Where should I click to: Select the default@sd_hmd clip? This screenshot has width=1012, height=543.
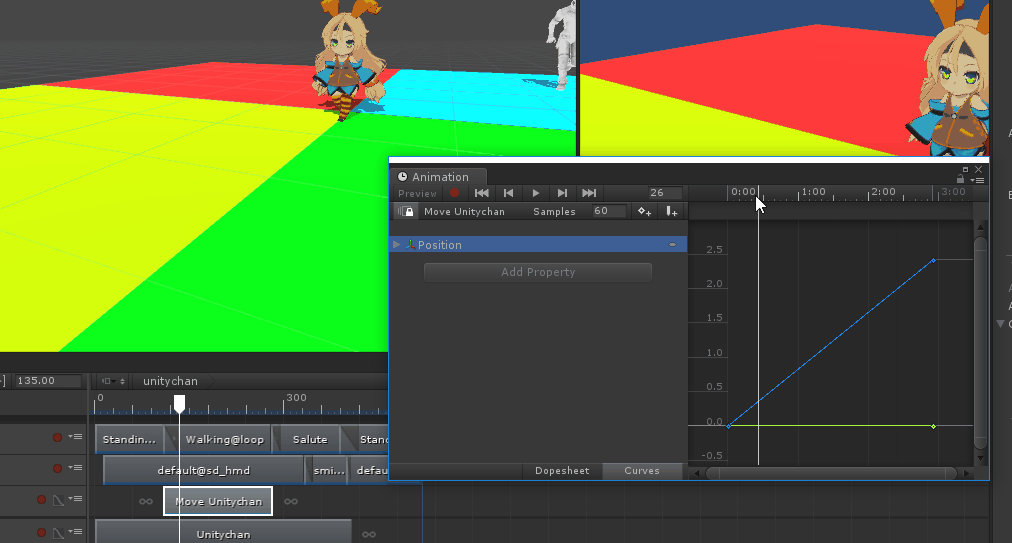tap(203, 470)
